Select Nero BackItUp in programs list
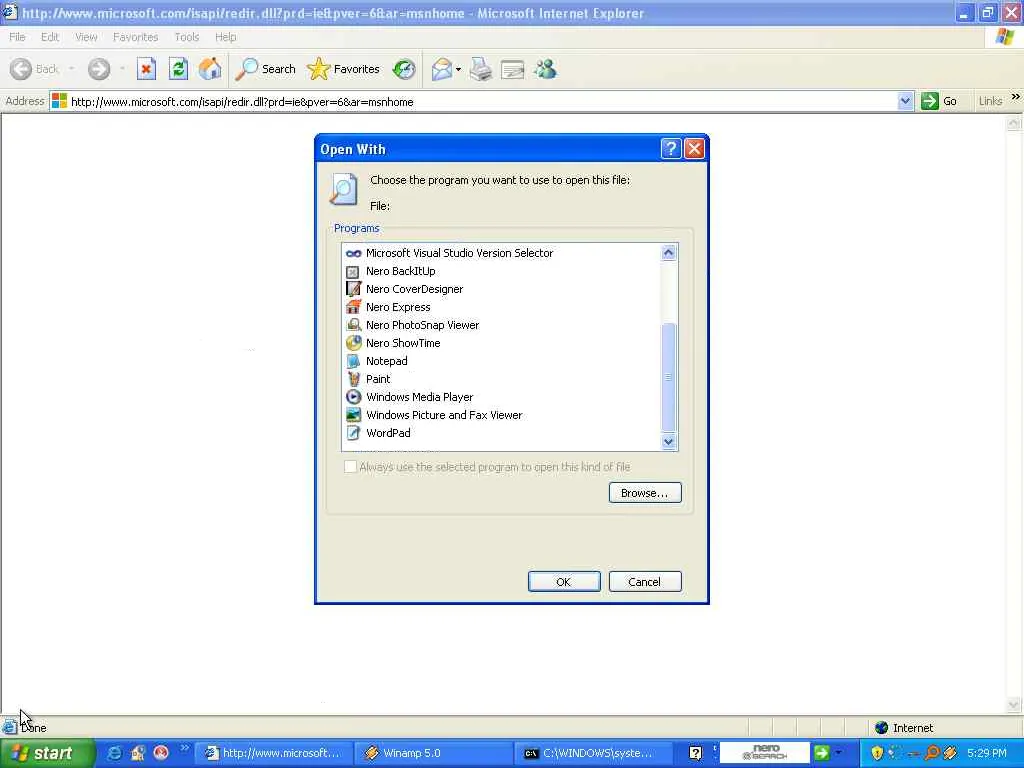 pyautogui.click(x=391, y=271)
